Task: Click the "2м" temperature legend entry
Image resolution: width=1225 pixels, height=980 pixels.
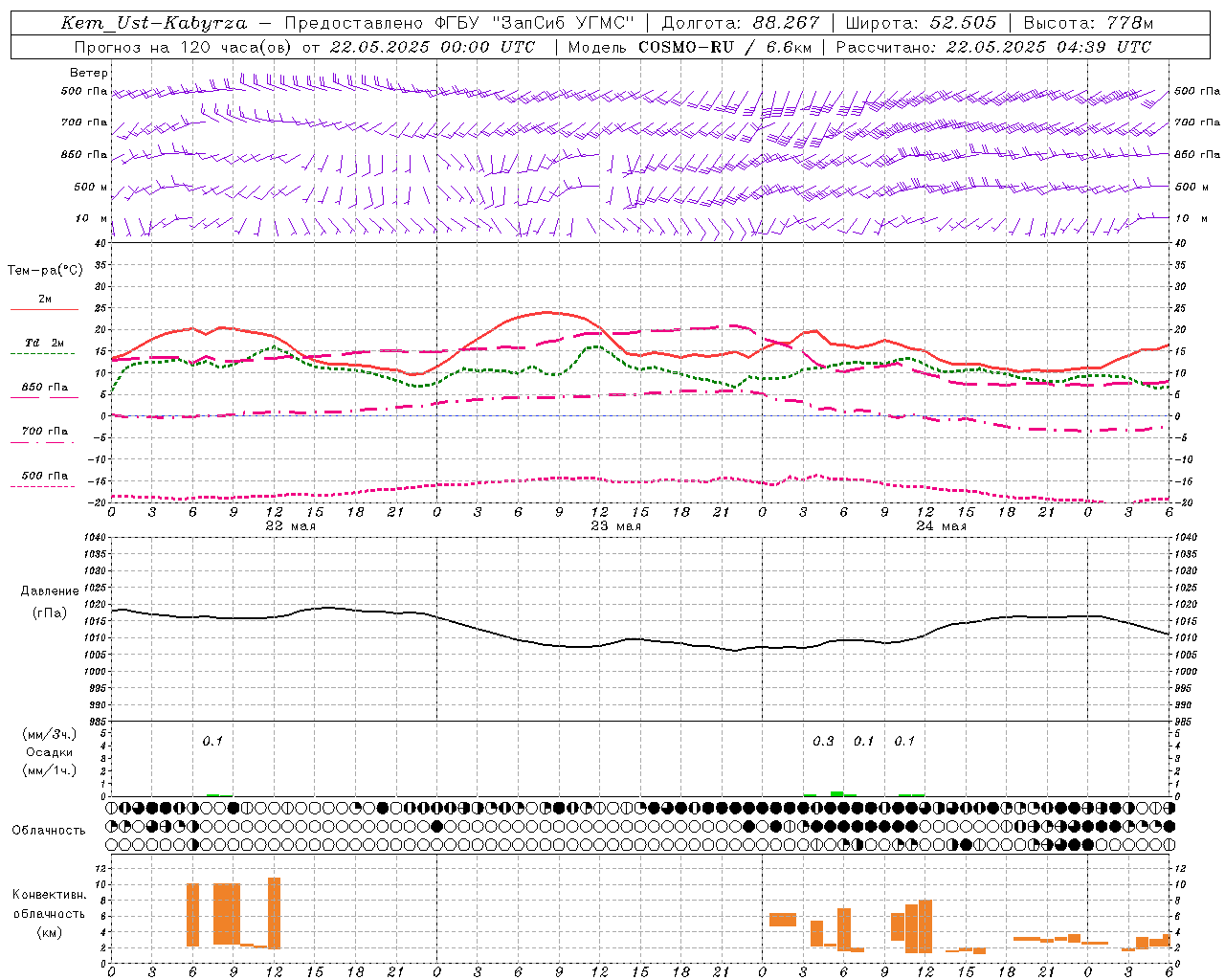Action: (45, 299)
